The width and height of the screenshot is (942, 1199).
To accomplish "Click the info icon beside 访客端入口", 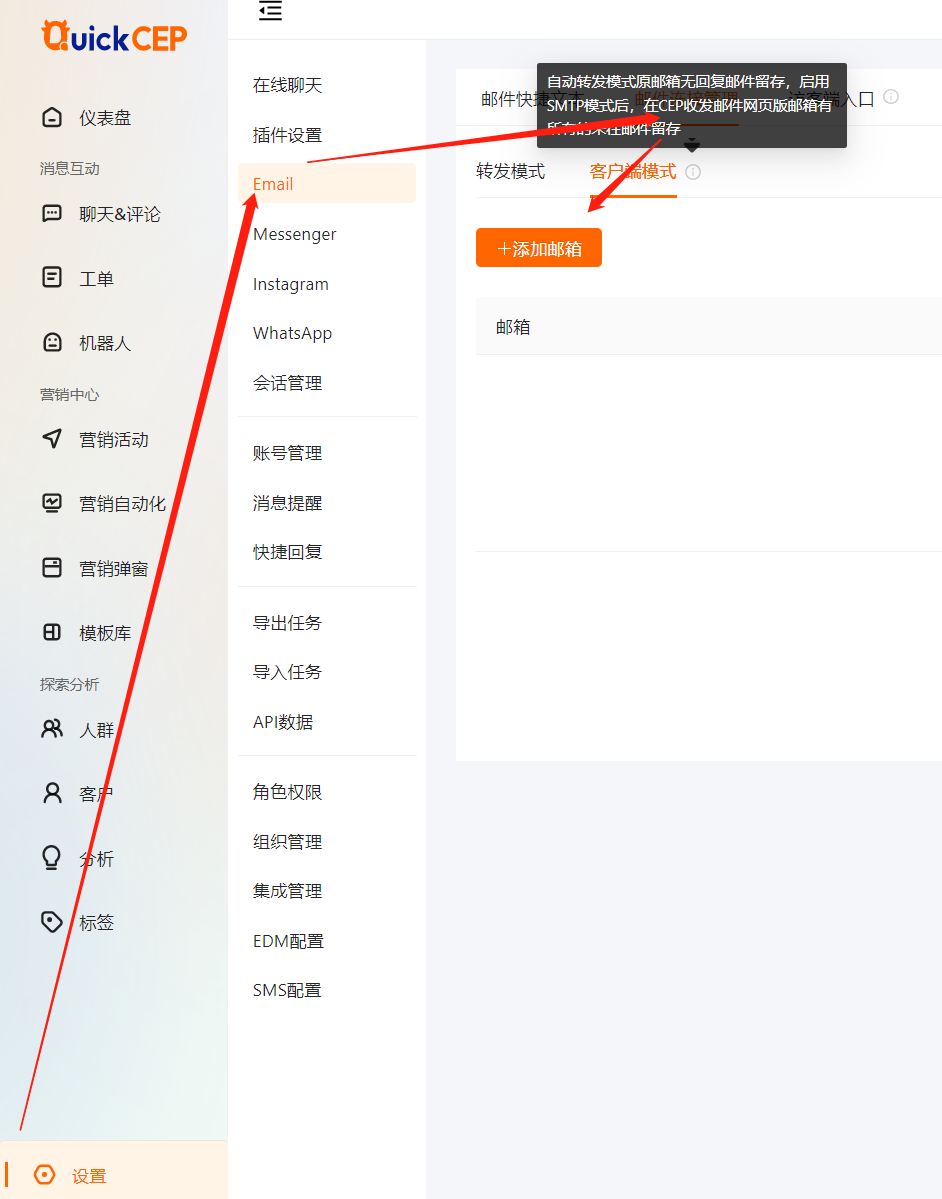I will pos(891,96).
